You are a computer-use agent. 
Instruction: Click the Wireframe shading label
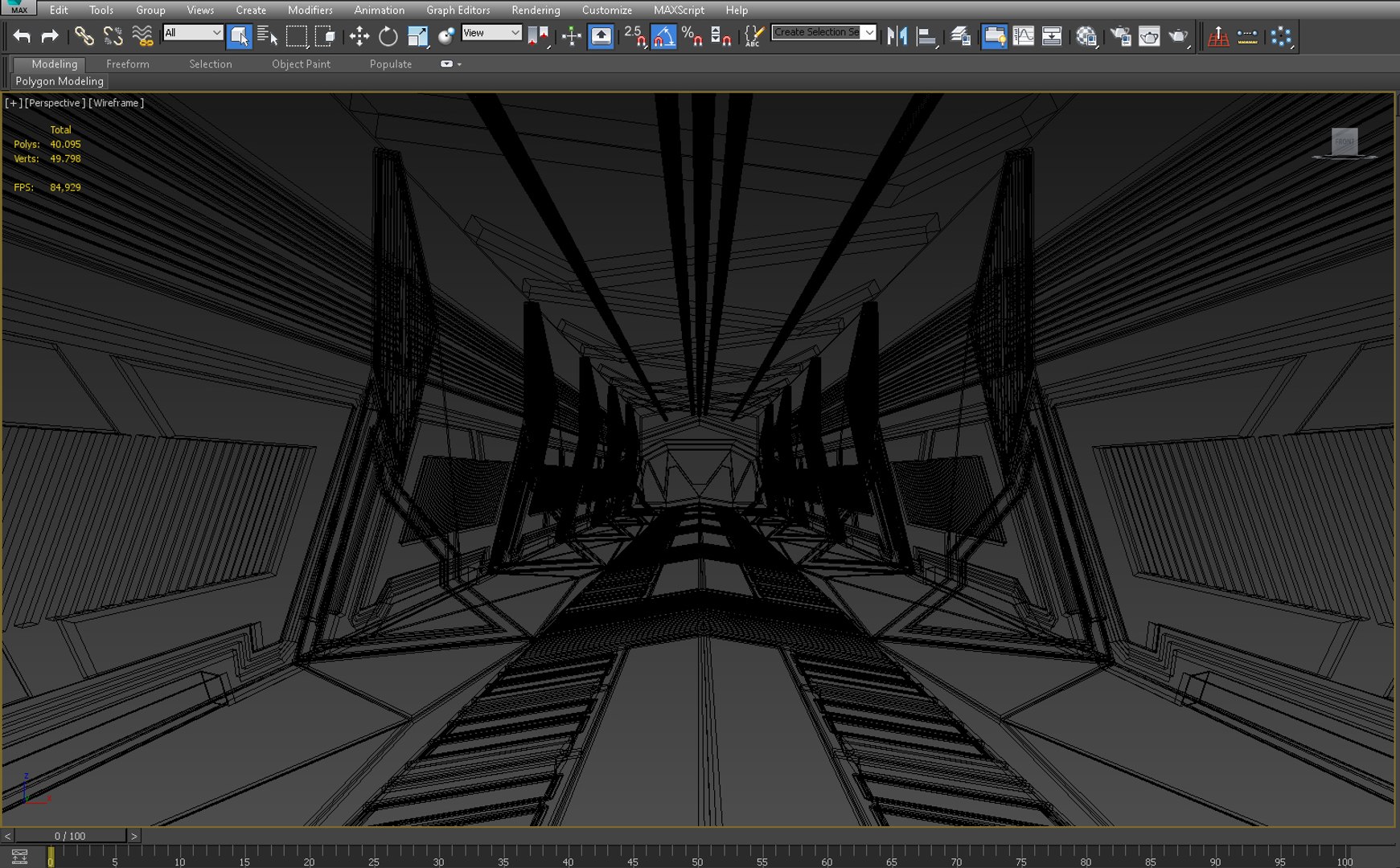[117, 103]
